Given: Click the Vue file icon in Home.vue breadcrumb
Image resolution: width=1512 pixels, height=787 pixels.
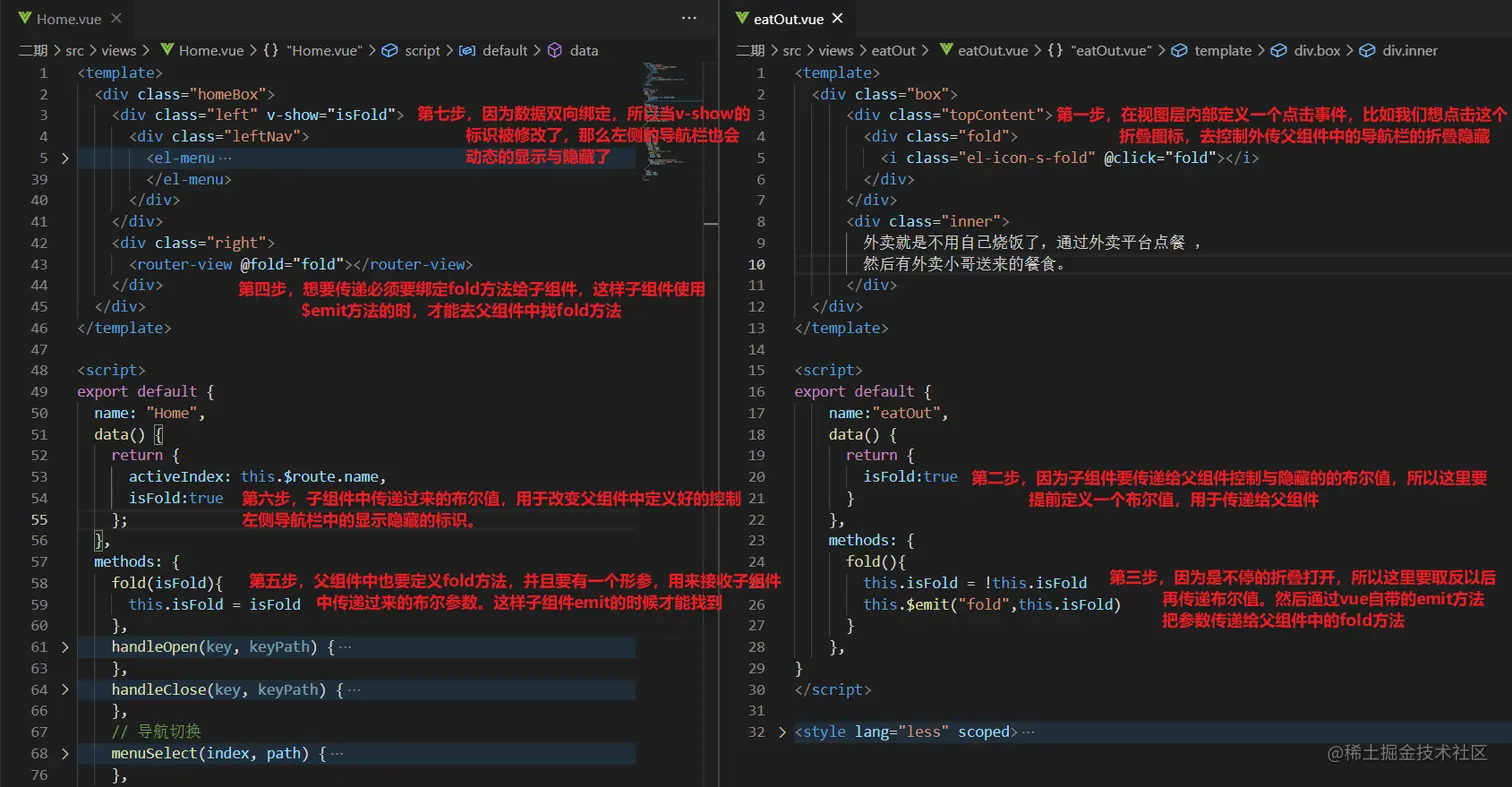Looking at the screenshot, I should 167,50.
